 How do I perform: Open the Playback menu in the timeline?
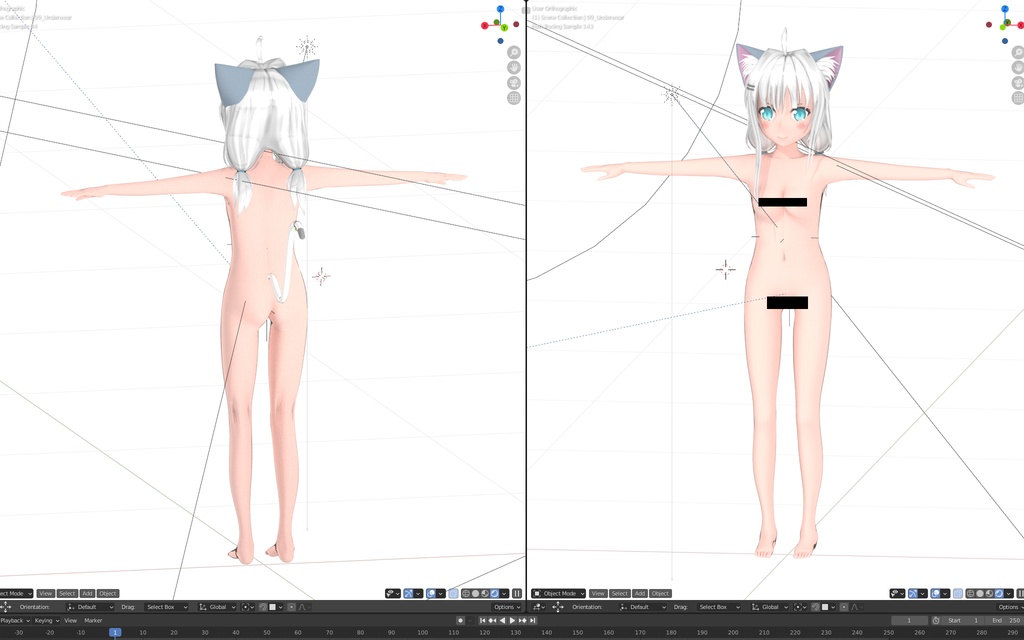(x=16, y=620)
